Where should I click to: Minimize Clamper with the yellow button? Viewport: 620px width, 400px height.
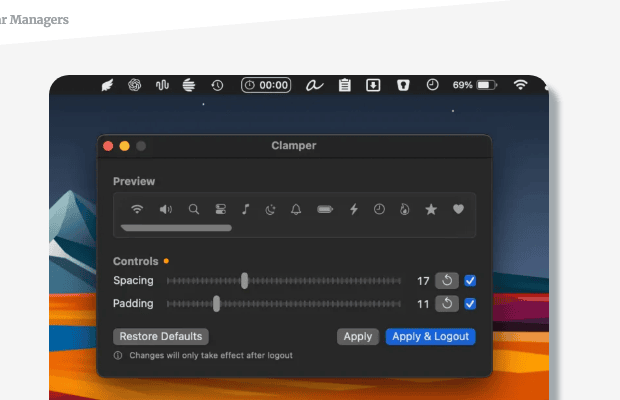[x=125, y=146]
